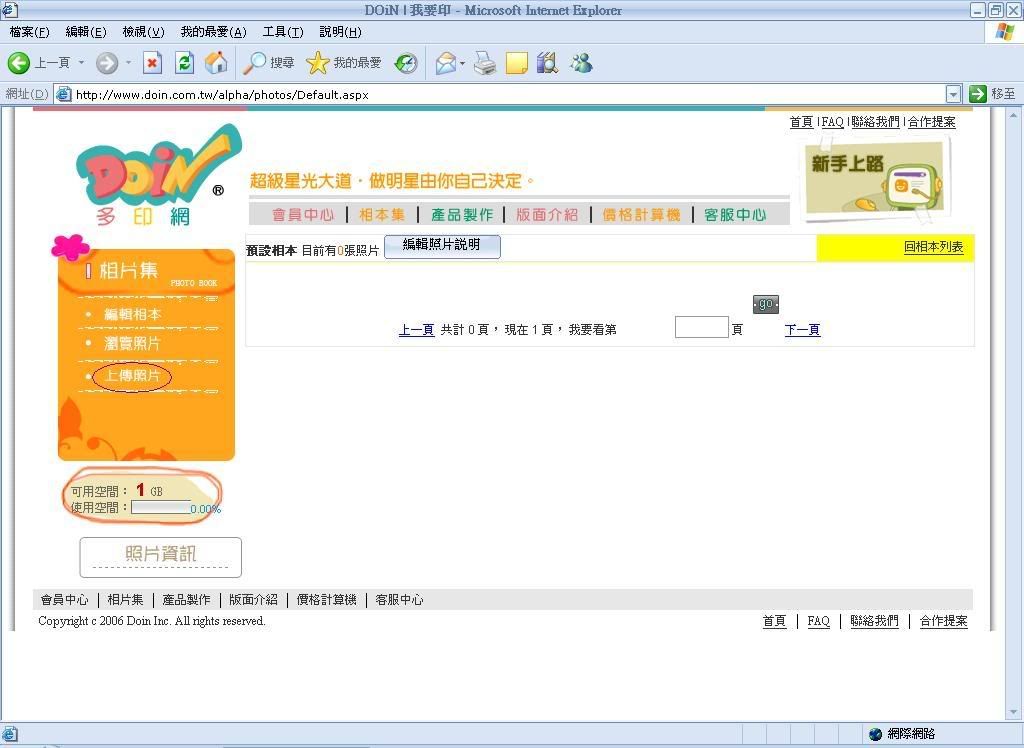Refresh the page with the toolbar icon
Image resolution: width=1024 pixels, height=748 pixels.
pyautogui.click(x=184, y=63)
